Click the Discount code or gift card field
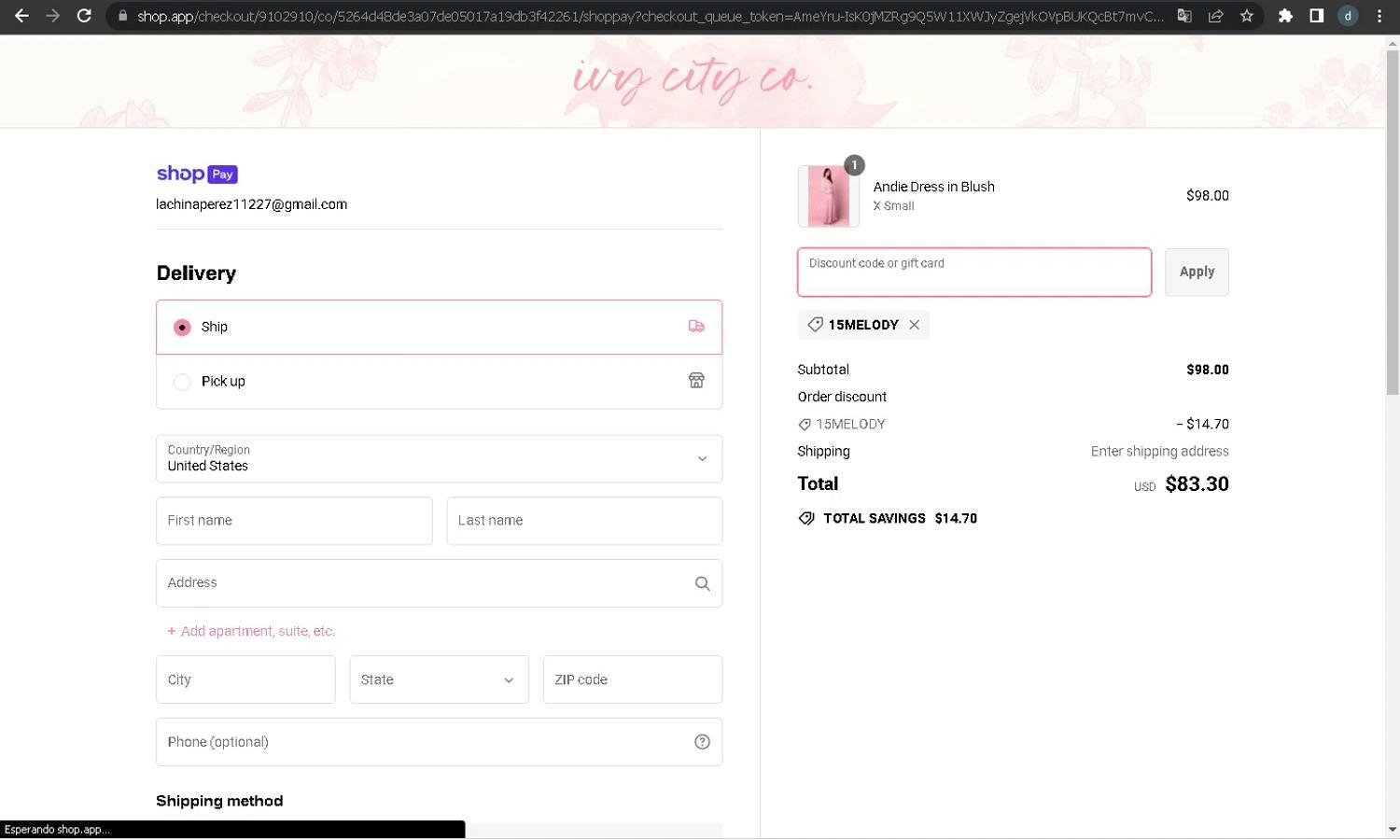 tap(974, 273)
